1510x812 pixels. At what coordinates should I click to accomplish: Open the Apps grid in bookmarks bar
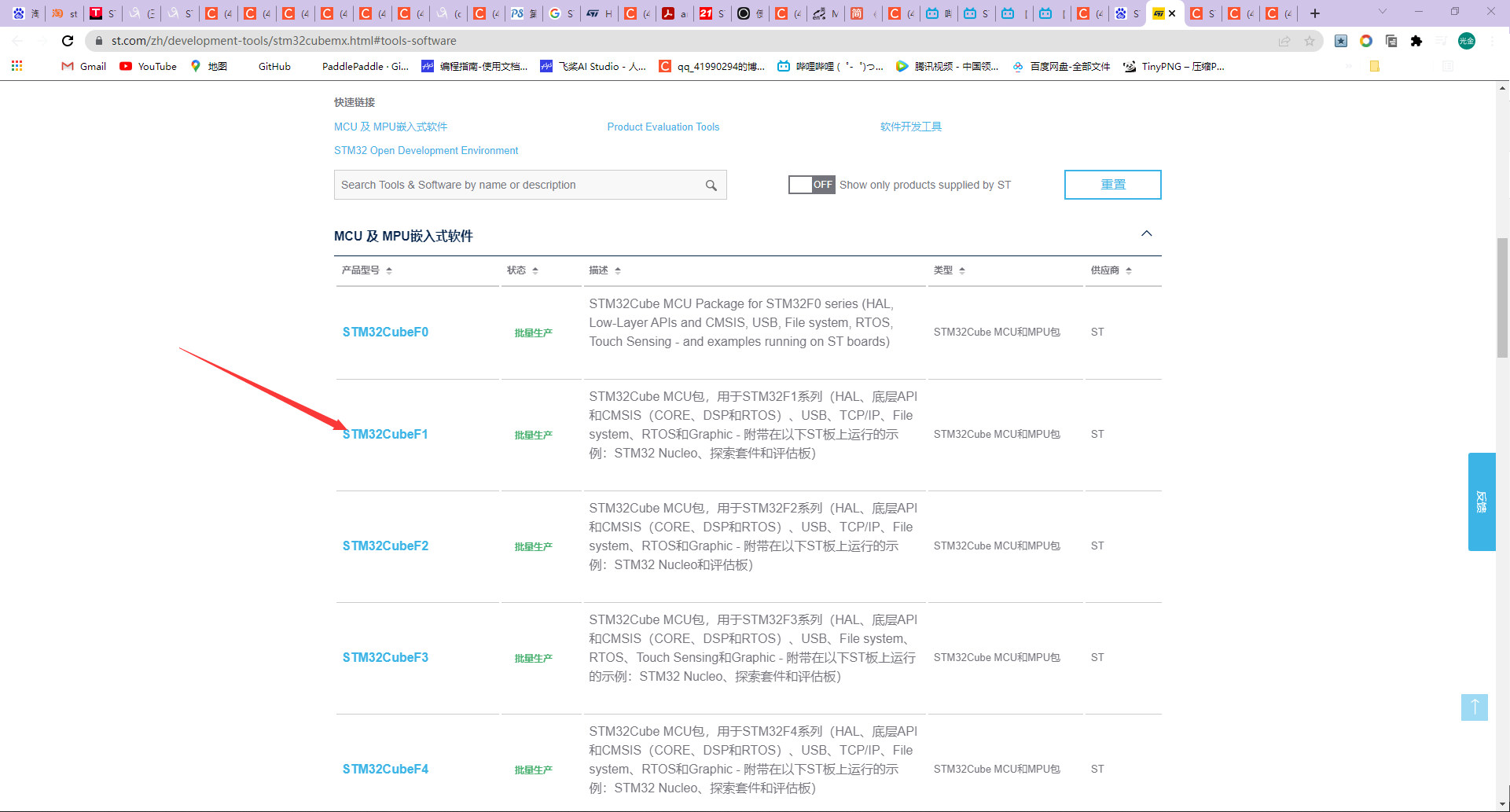click(17, 66)
